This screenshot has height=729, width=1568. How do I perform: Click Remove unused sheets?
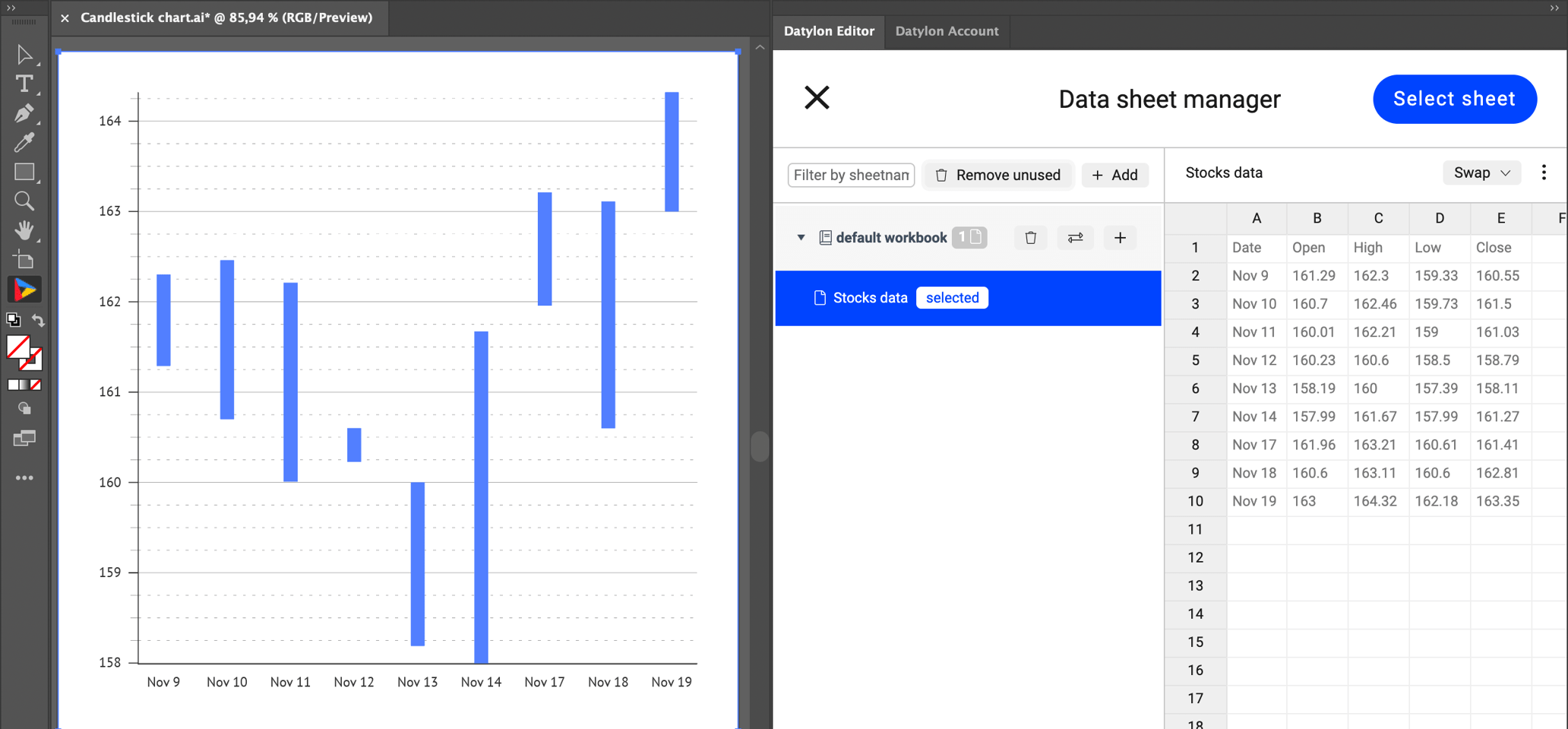[997, 175]
